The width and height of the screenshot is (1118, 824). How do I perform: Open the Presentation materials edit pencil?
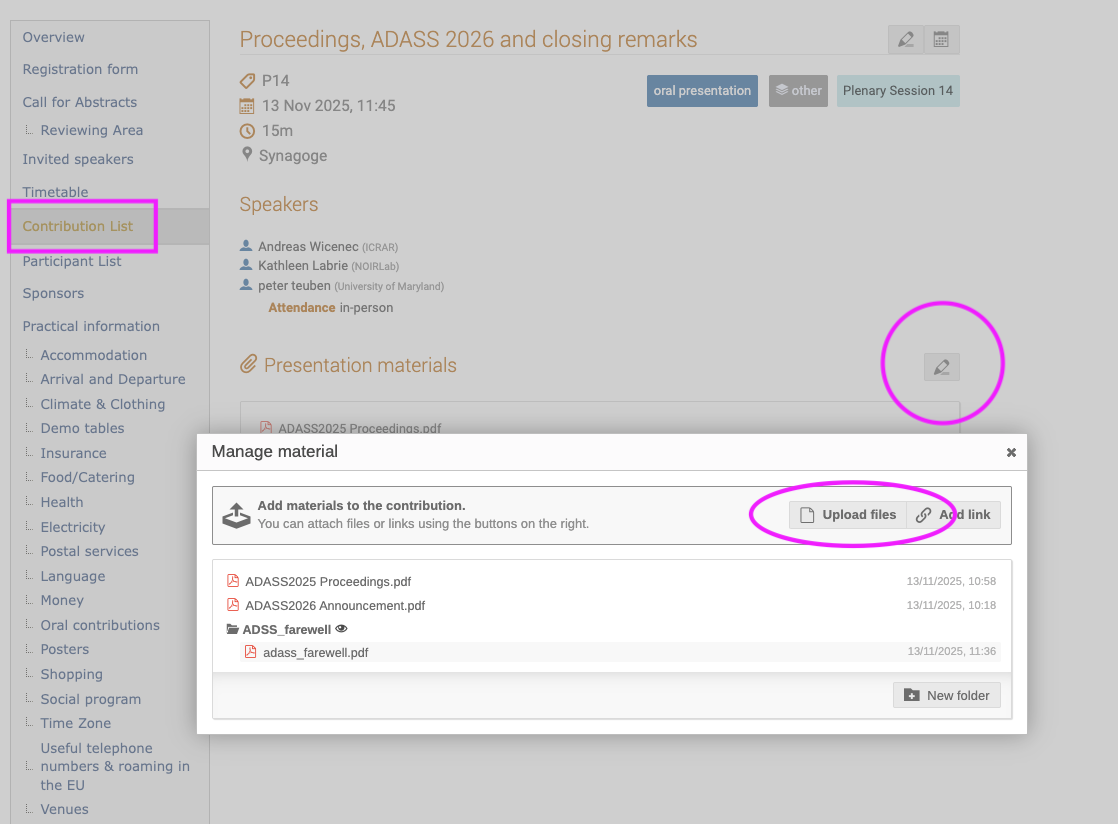pos(941,367)
